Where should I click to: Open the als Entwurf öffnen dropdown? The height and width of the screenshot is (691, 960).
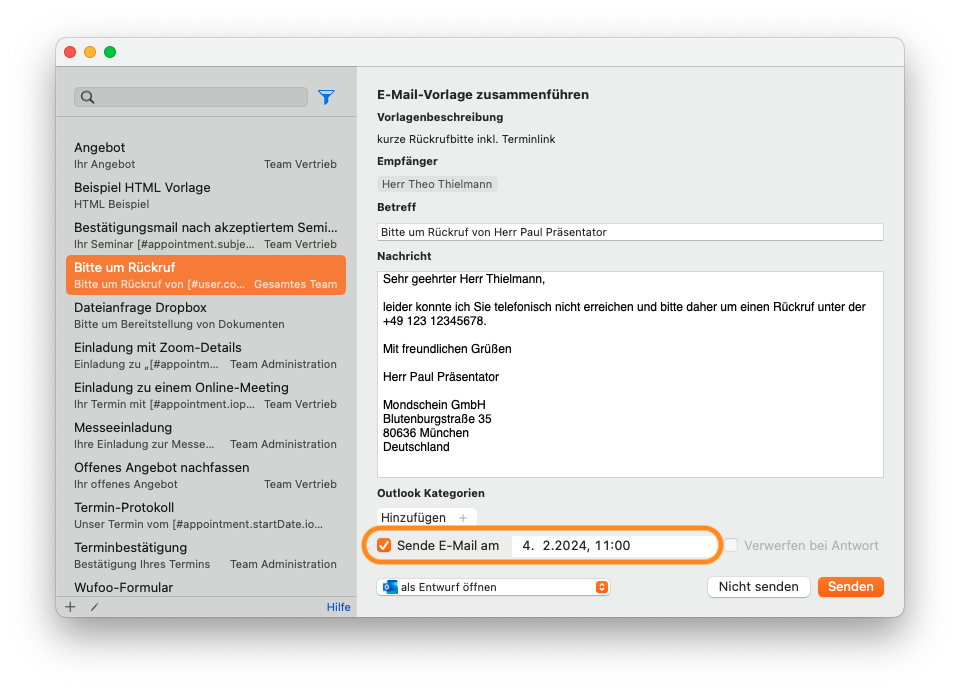click(493, 587)
